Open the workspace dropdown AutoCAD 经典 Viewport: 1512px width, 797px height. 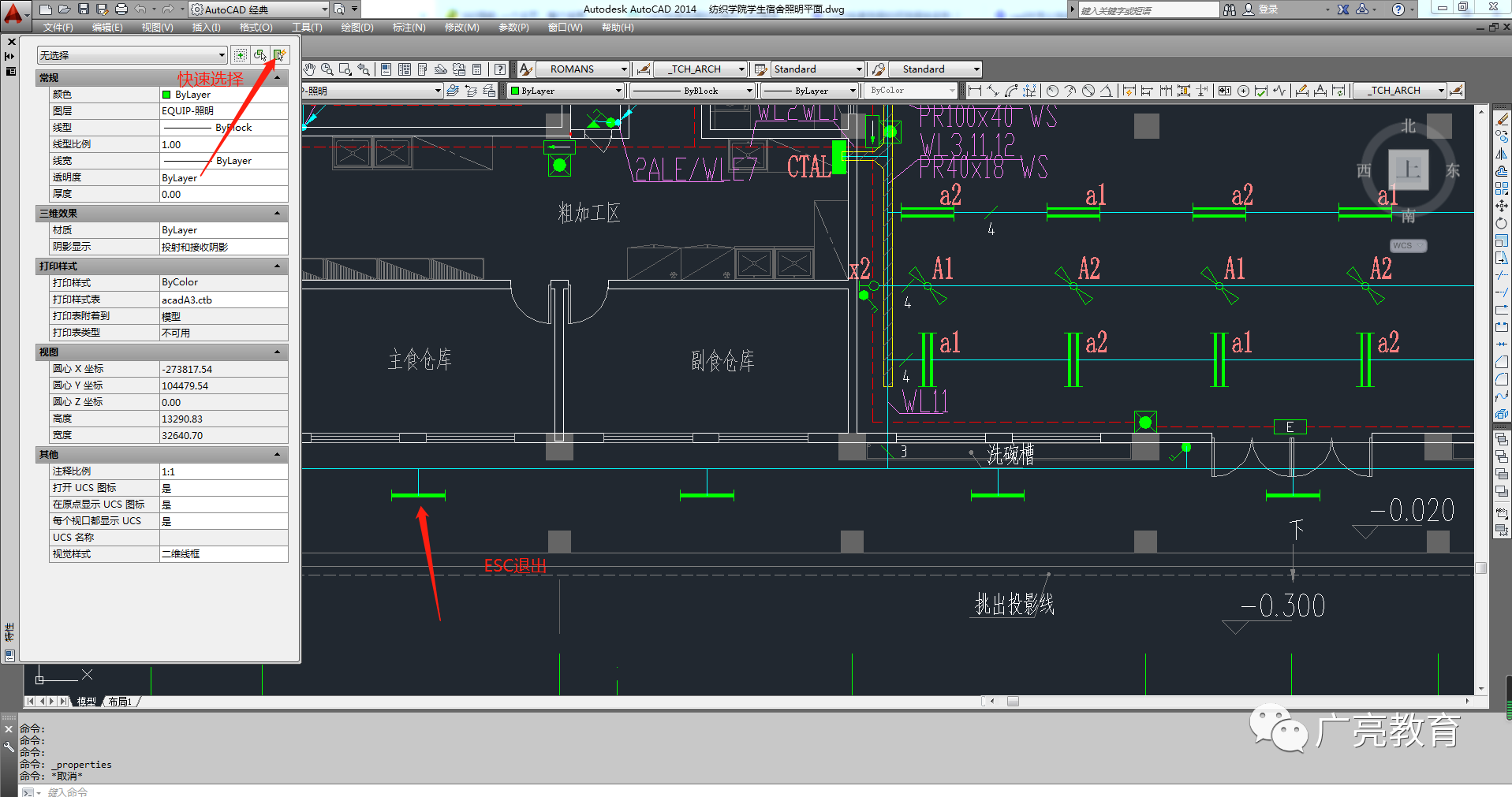[x=259, y=9]
